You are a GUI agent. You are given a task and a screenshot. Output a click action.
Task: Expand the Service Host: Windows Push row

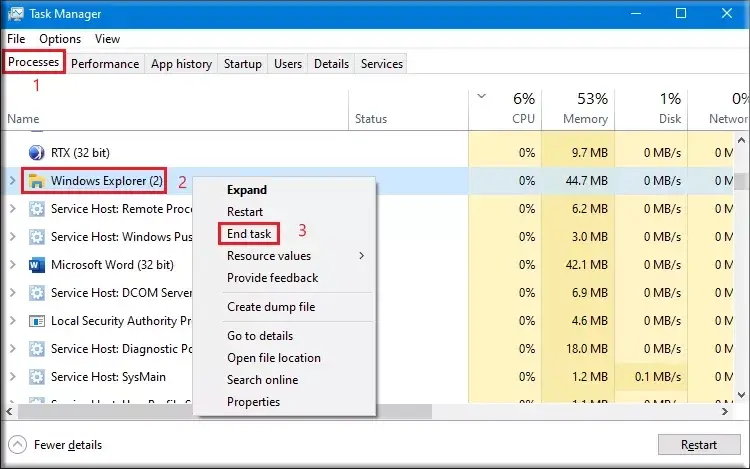[12, 237]
